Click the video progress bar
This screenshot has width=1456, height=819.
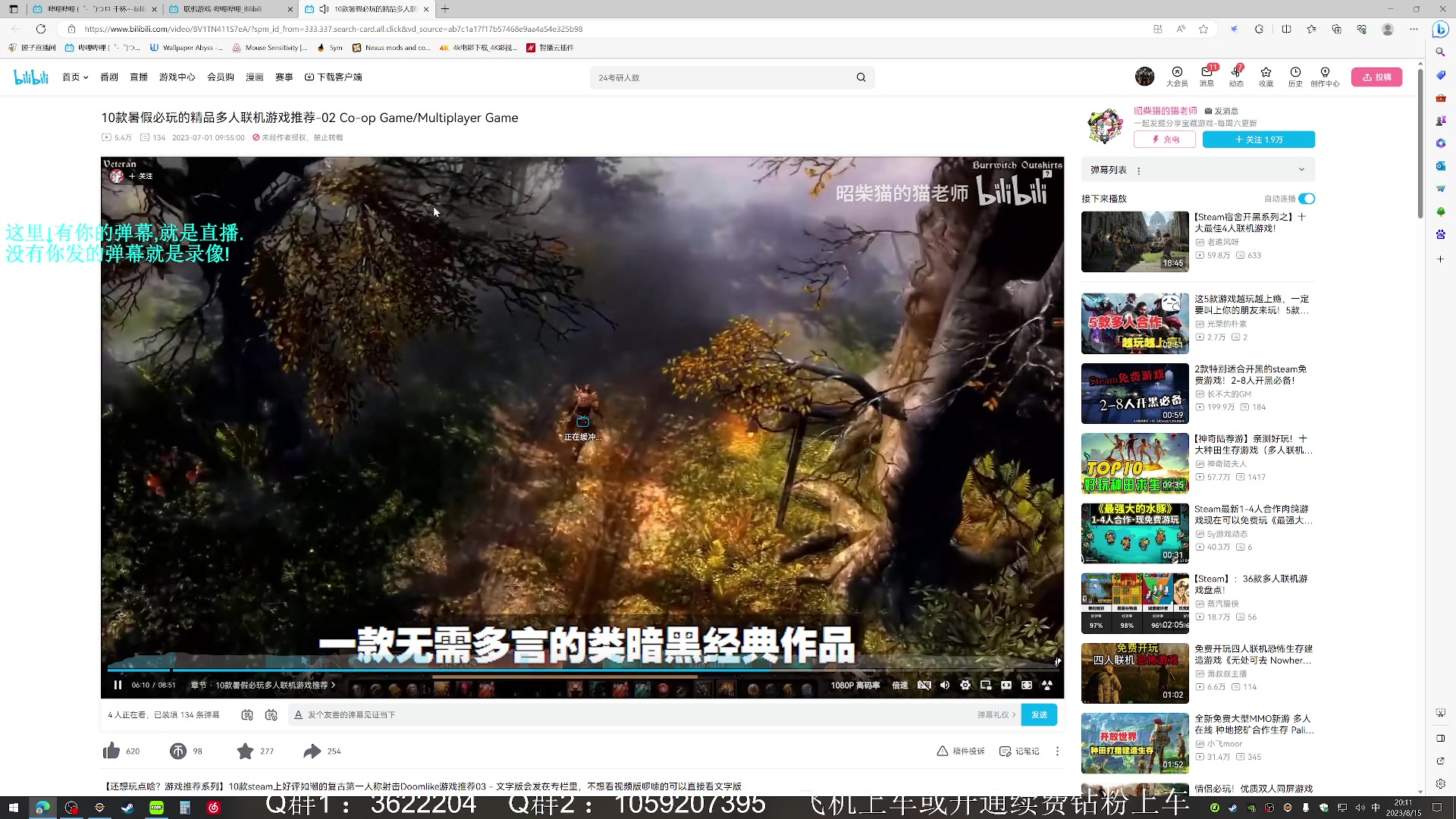point(582,670)
